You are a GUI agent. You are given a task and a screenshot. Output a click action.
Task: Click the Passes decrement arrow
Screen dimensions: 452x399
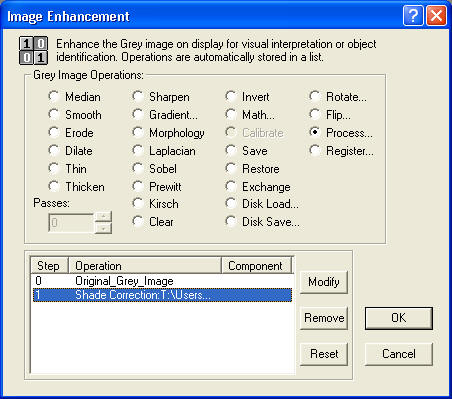(103, 228)
